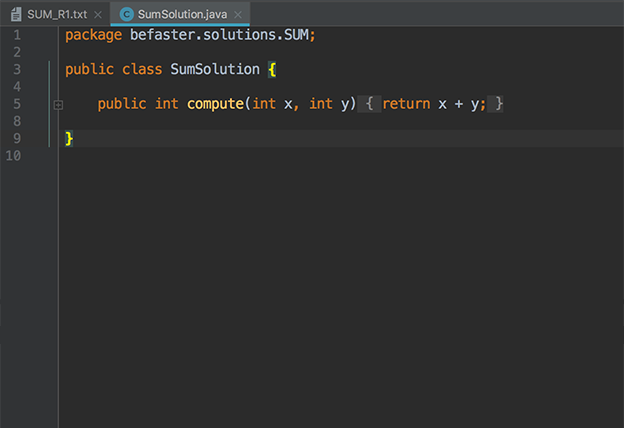Click the Java class icon on SumSolution.java tab
This screenshot has width=624, height=428.
point(127,14)
